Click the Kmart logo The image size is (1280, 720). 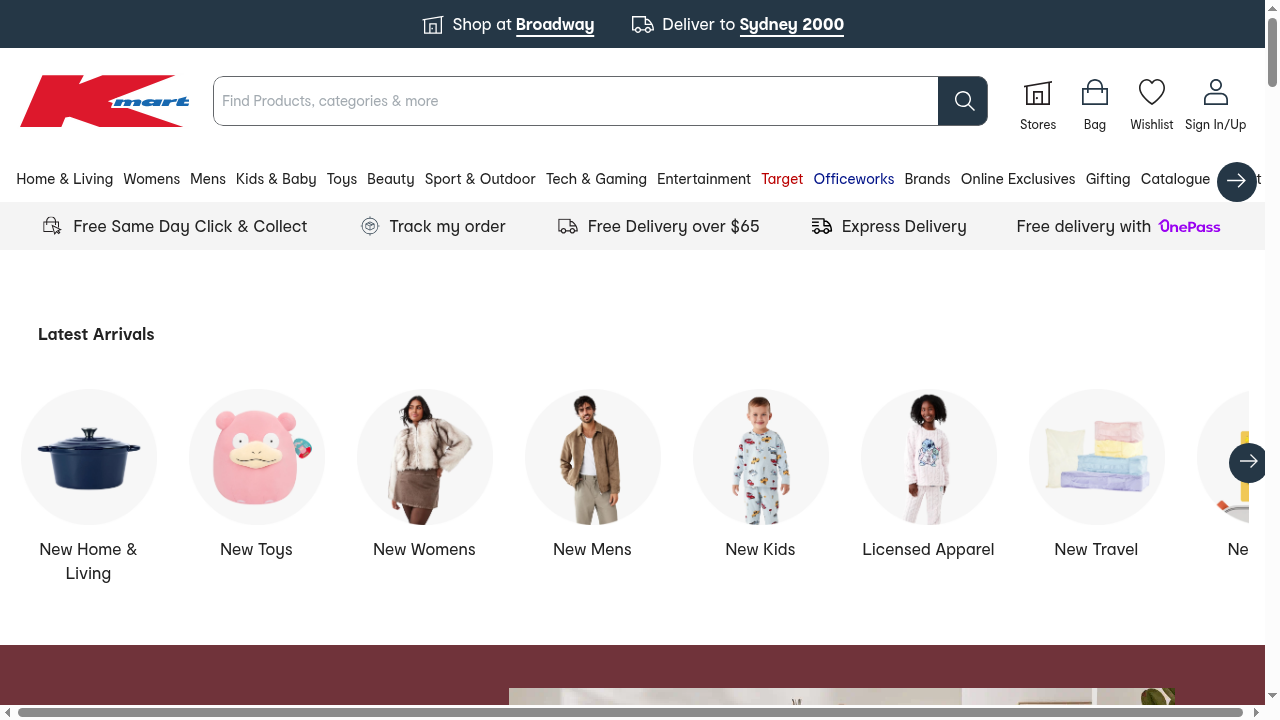click(x=105, y=101)
